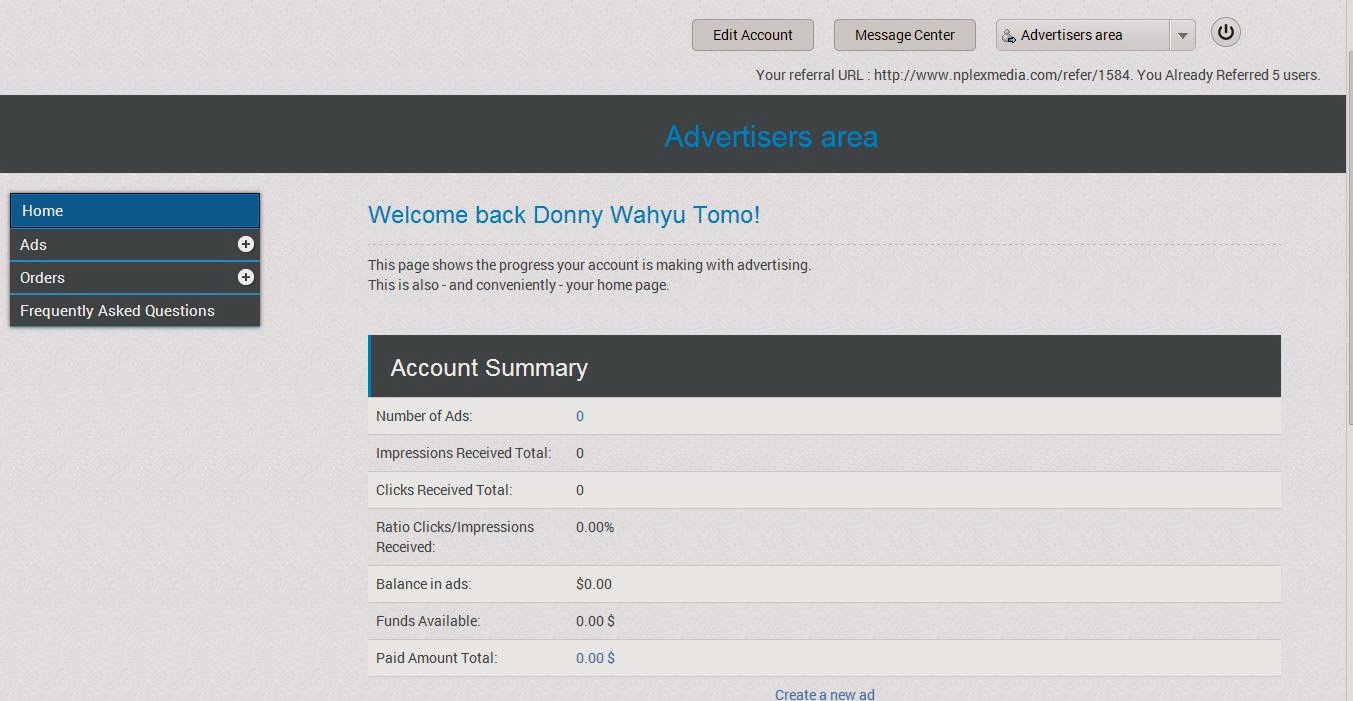Image resolution: width=1353 pixels, height=701 pixels.
Task: Select Ads in the sidebar menu
Action: pos(135,244)
